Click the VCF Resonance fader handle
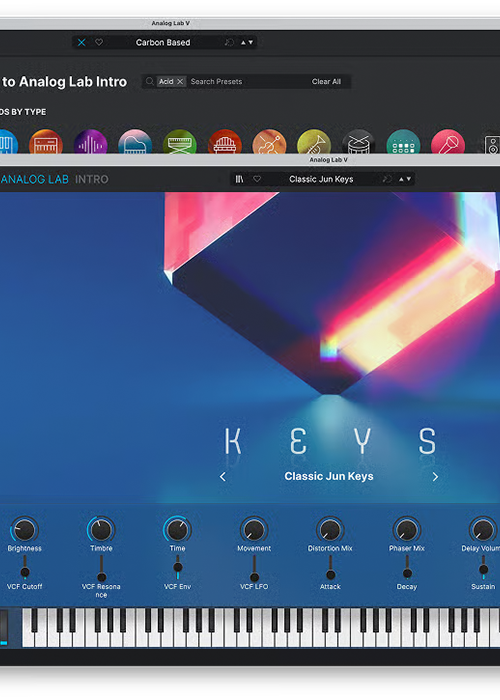This screenshot has width=500, height=700. click(x=102, y=577)
